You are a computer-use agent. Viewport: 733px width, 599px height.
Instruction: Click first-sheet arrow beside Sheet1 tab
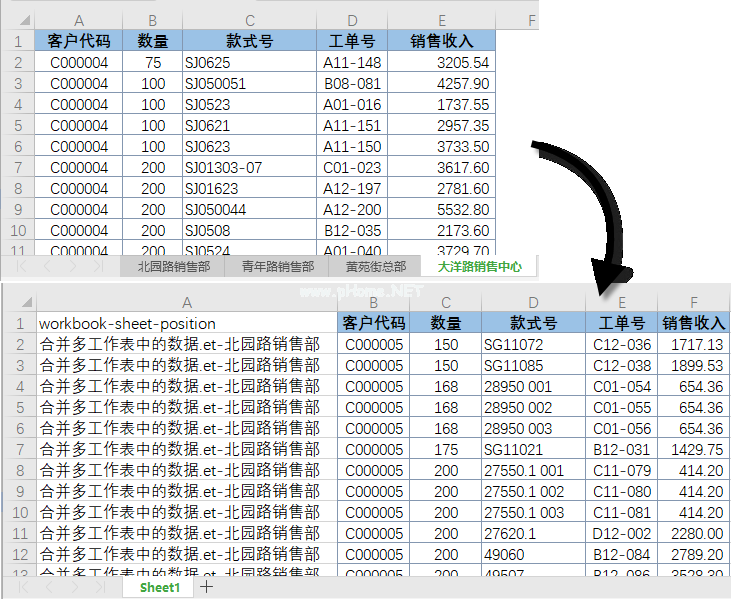click(x=22, y=587)
